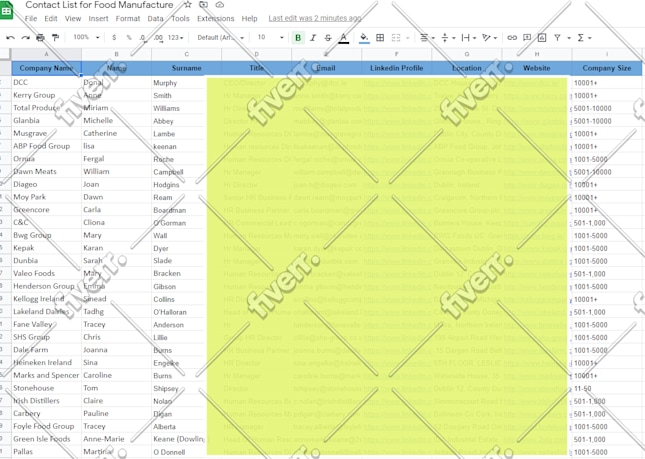Select the Website header cell

pos(537,68)
